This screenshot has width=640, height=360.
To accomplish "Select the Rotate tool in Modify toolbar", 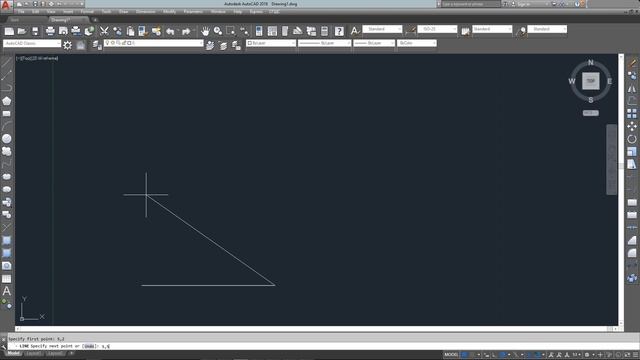I will tap(632, 139).
